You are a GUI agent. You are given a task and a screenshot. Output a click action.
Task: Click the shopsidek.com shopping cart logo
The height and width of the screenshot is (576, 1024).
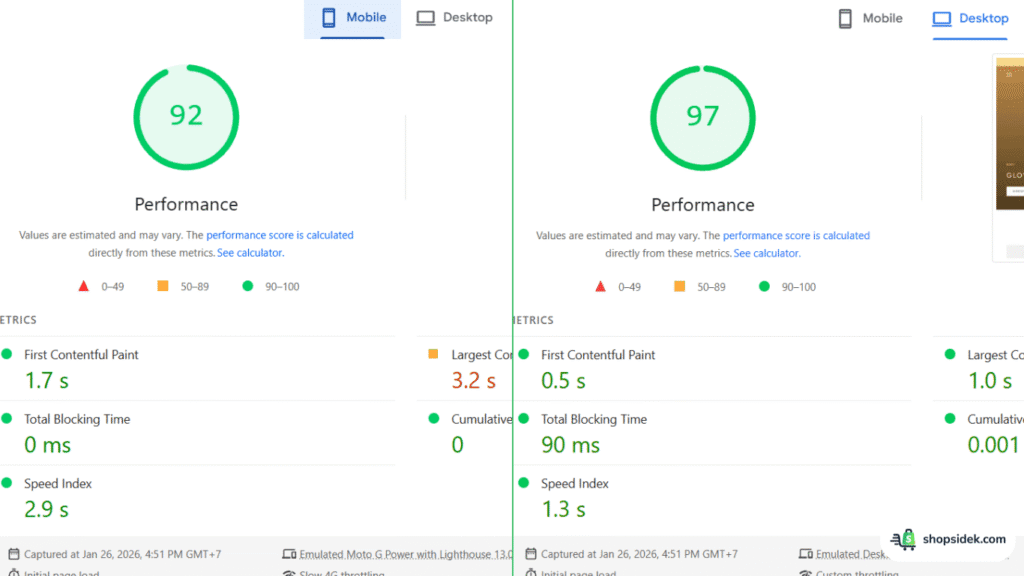point(903,540)
